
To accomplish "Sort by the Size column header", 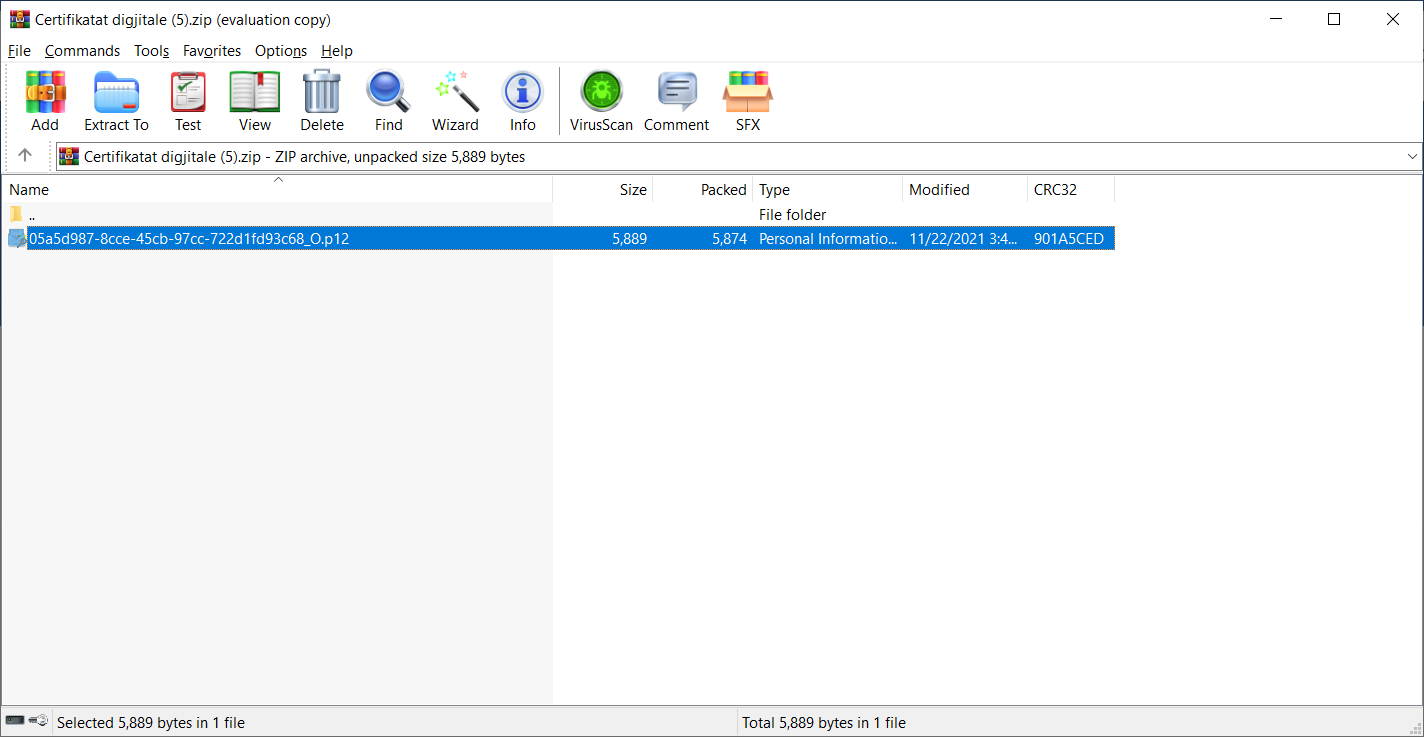I will [x=603, y=189].
